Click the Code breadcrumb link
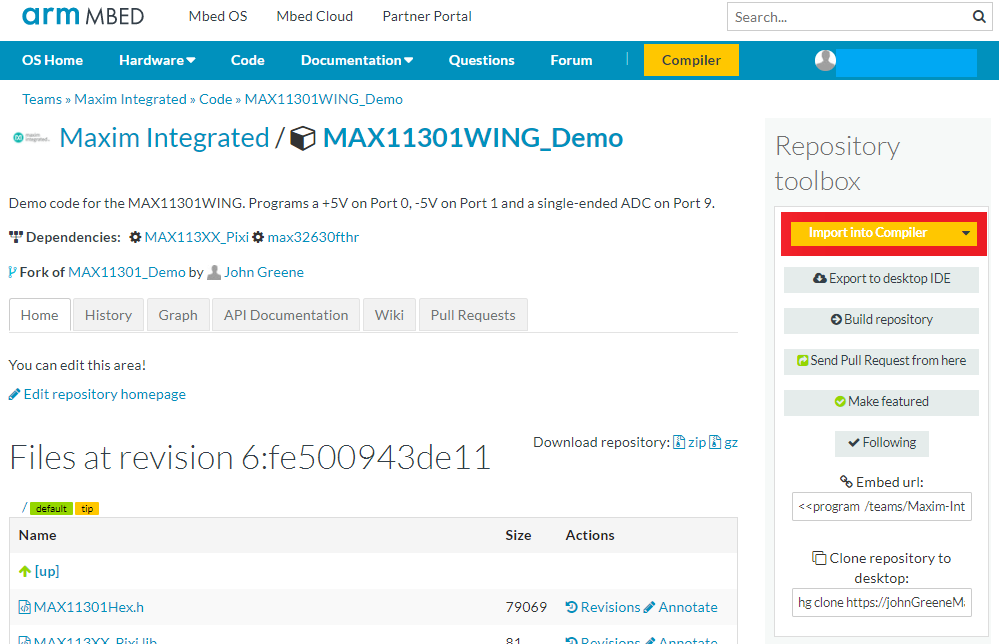This screenshot has height=644, width=999. (215, 99)
